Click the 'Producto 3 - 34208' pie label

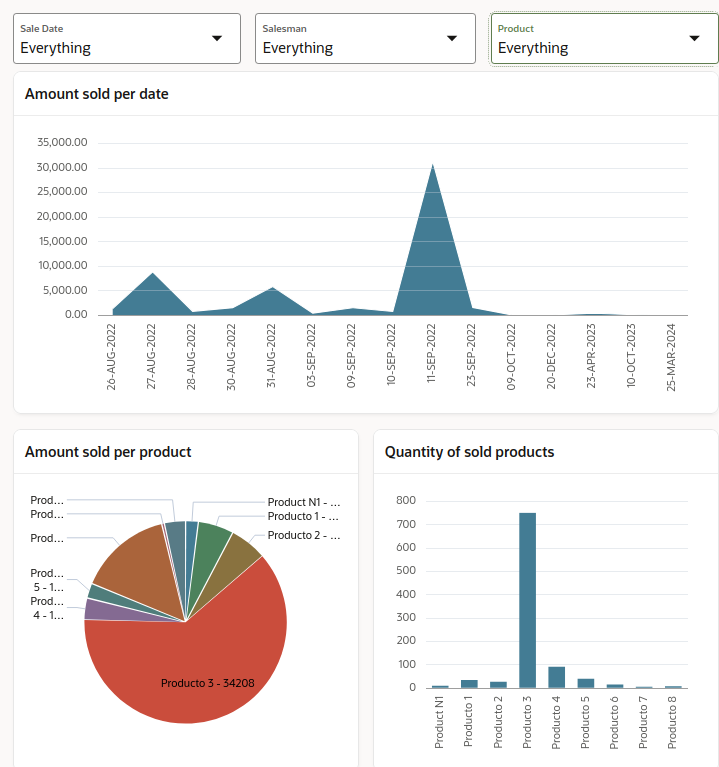(x=207, y=684)
